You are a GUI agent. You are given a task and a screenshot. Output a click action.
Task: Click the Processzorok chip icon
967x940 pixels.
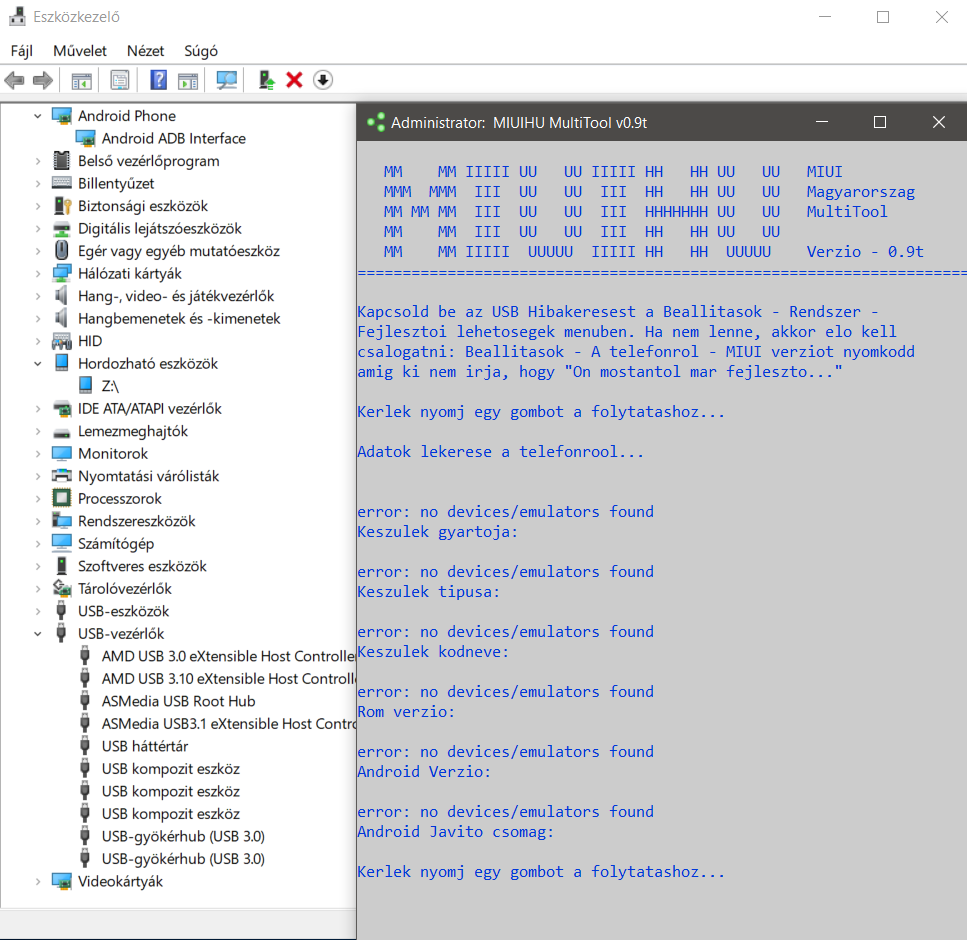pos(62,498)
